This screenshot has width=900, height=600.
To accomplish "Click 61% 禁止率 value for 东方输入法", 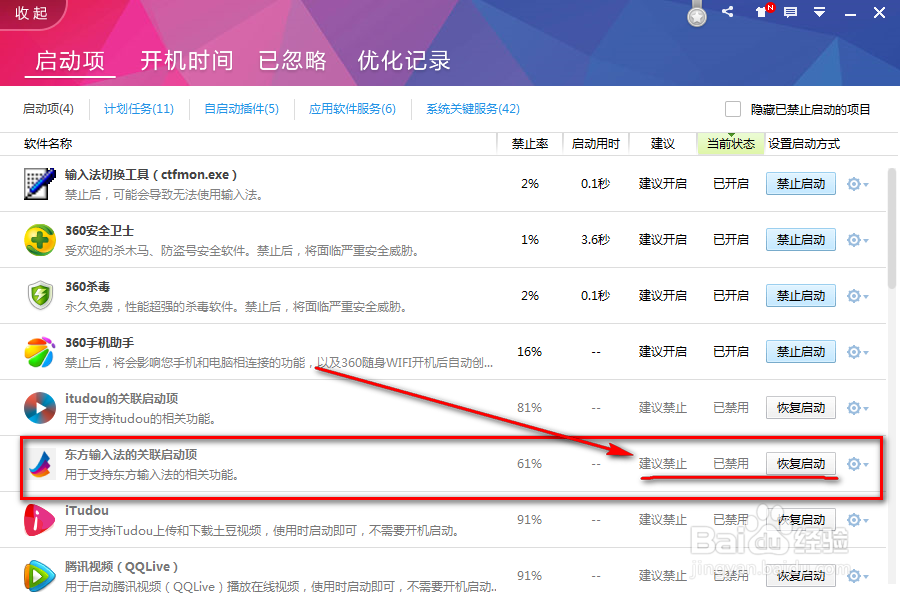I will (x=529, y=463).
